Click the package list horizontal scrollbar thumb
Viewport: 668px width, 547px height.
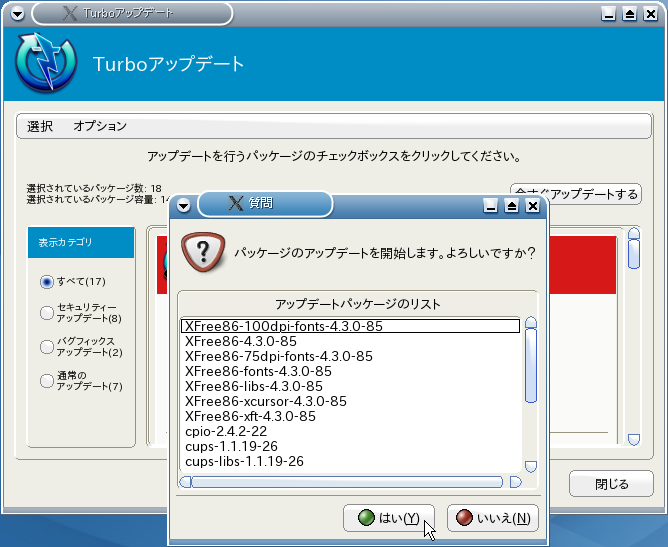coord(347,482)
